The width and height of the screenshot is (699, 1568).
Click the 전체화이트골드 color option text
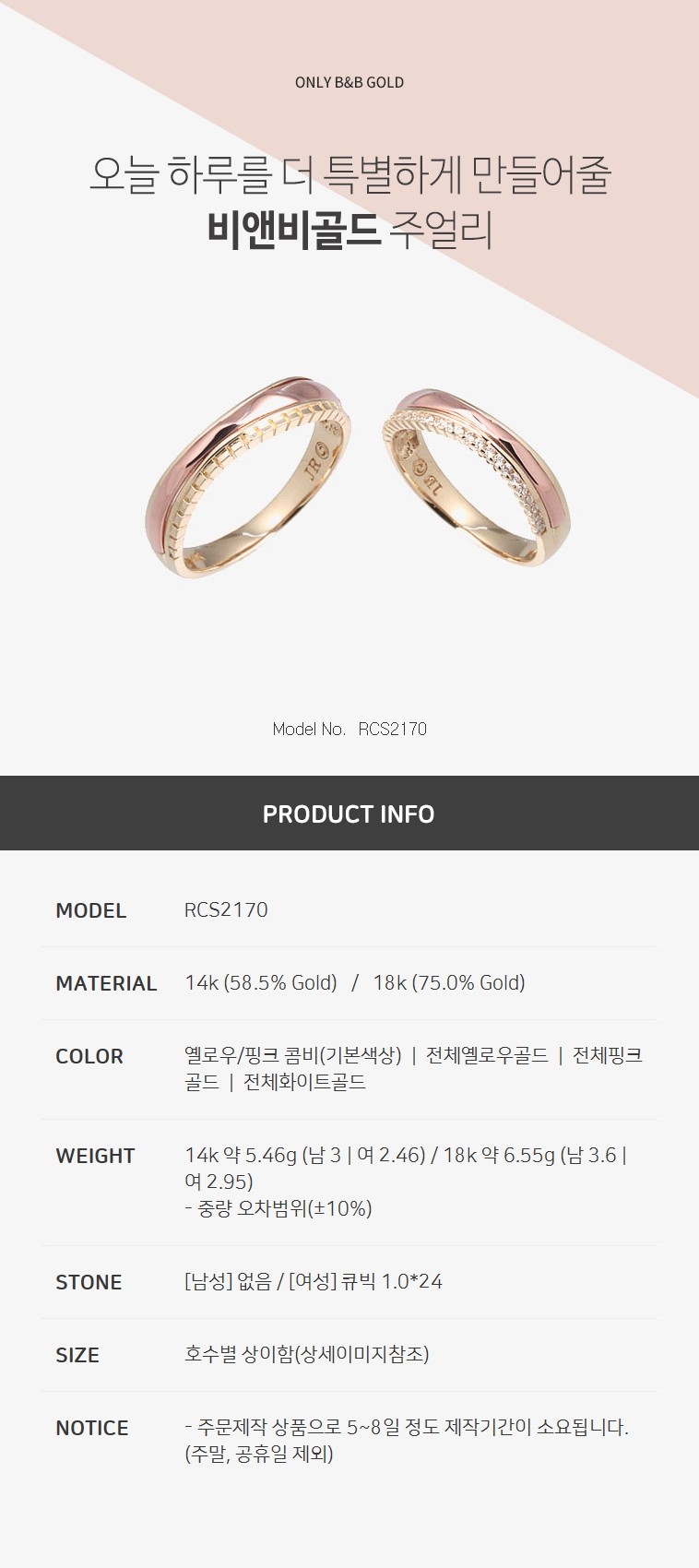click(x=304, y=1082)
